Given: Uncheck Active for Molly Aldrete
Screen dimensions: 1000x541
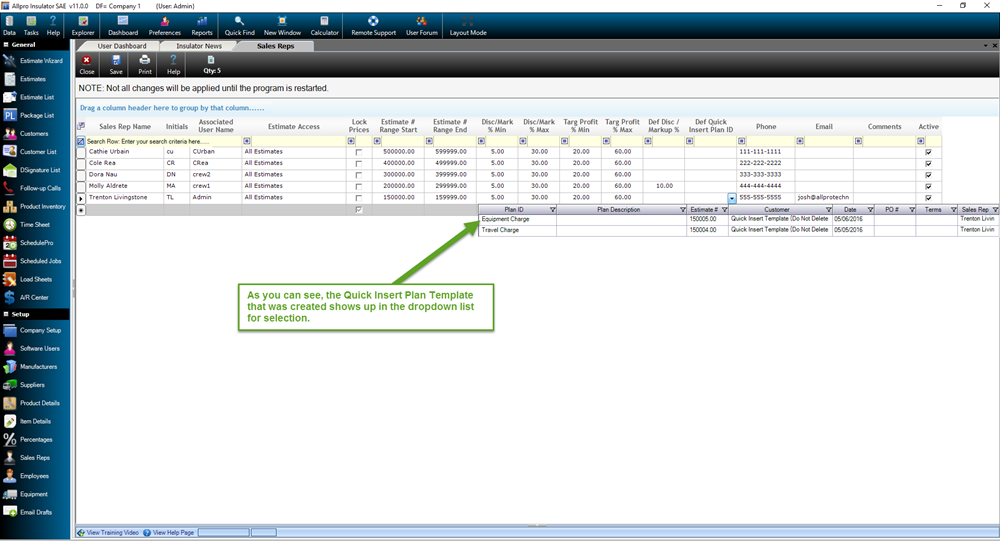Looking at the screenshot, I should tap(928, 187).
